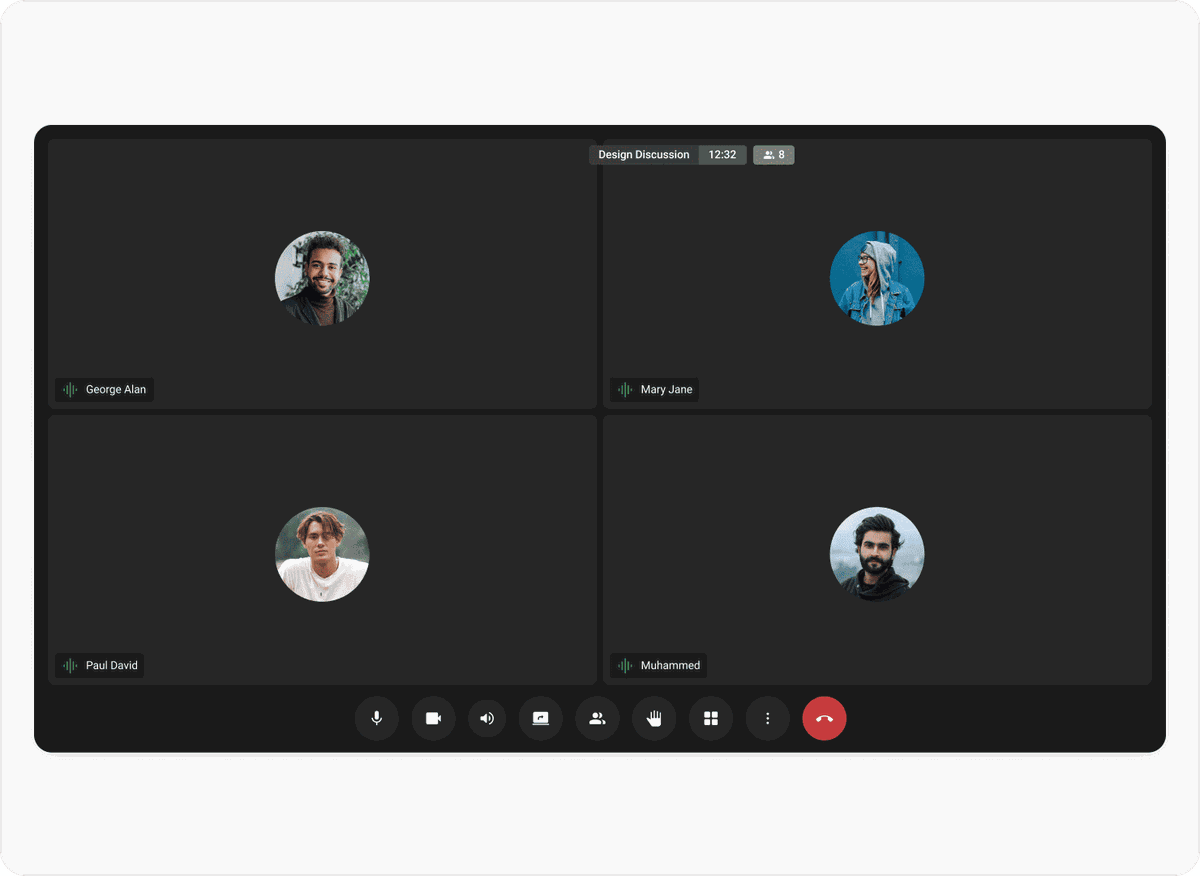The image size is (1200, 876).
Task: Select Muhammed's avatar
Action: (877, 554)
